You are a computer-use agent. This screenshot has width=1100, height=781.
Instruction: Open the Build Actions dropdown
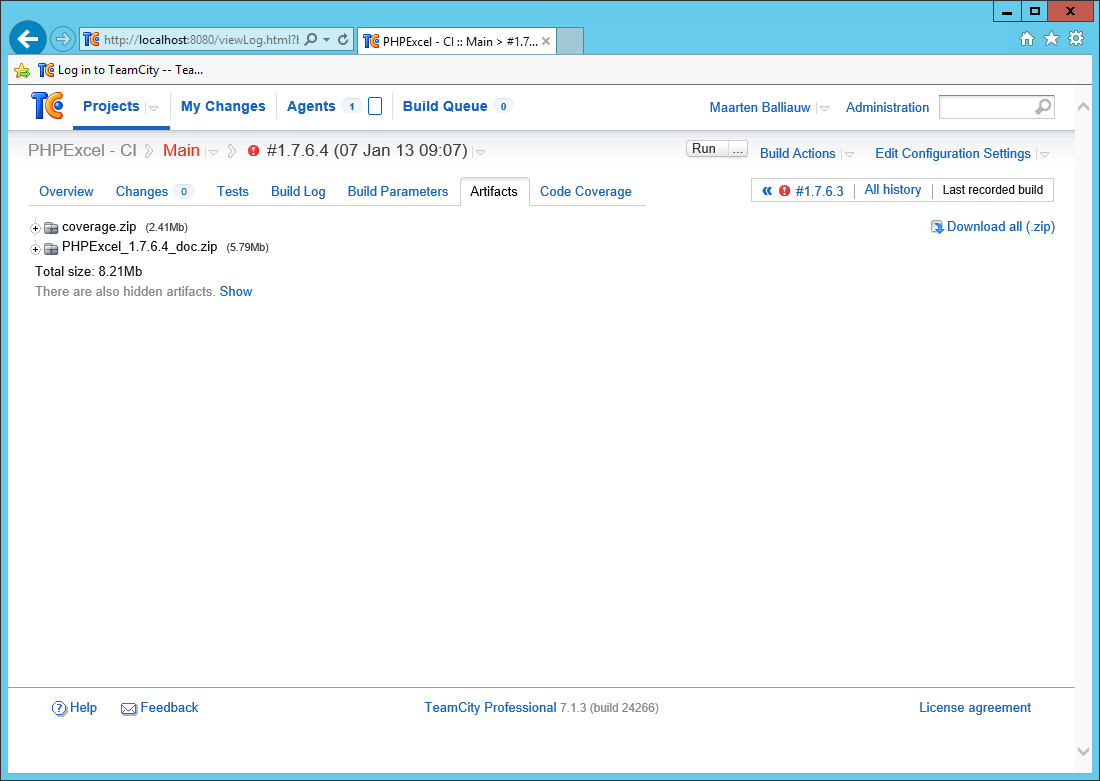tap(797, 153)
